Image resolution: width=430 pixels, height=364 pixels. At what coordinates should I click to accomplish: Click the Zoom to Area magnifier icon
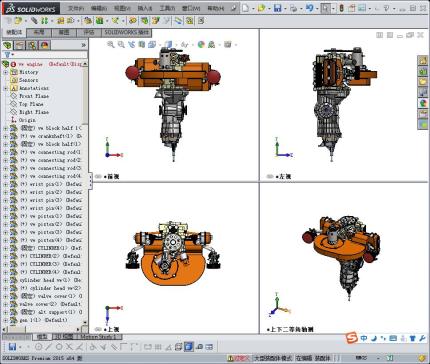tap(121, 44)
